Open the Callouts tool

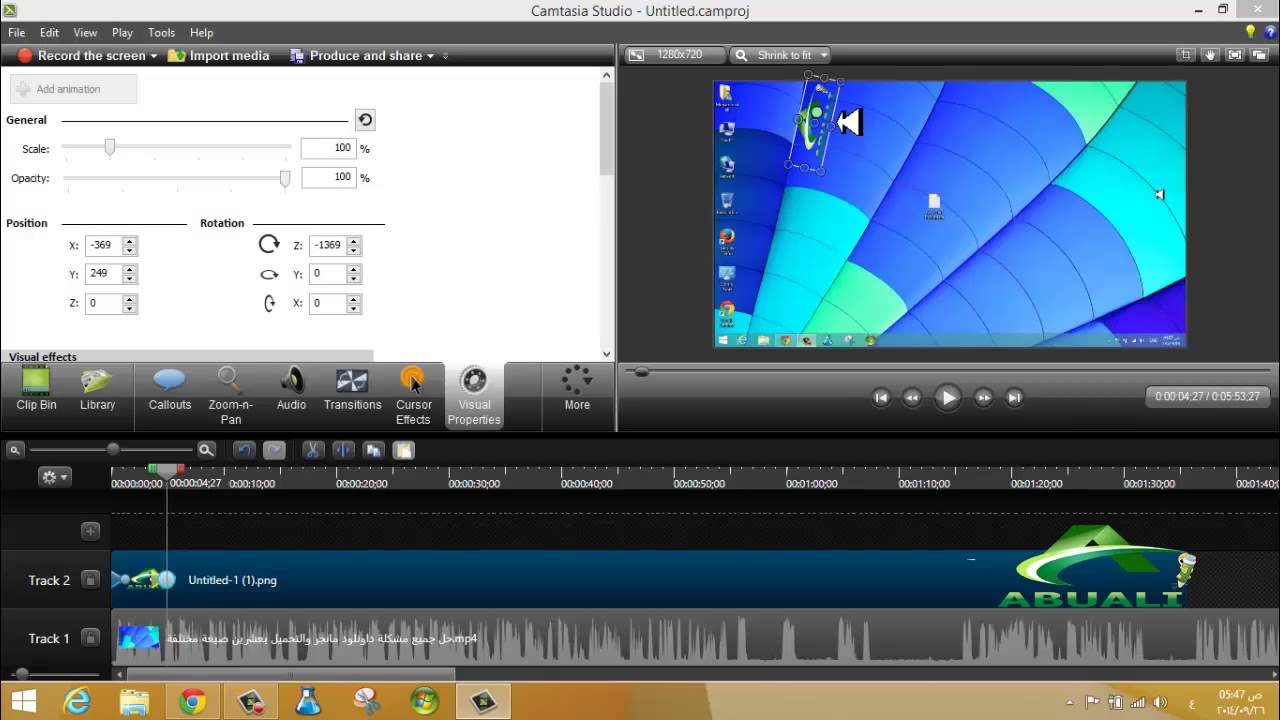[170, 389]
